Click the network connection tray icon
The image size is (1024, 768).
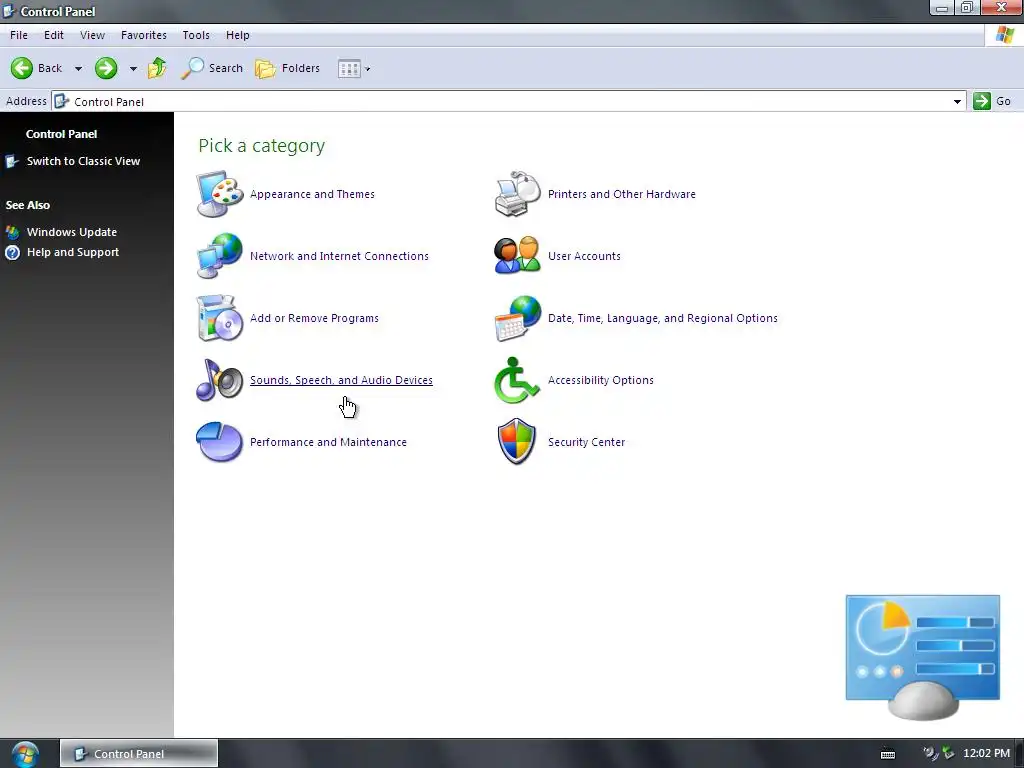(x=948, y=754)
